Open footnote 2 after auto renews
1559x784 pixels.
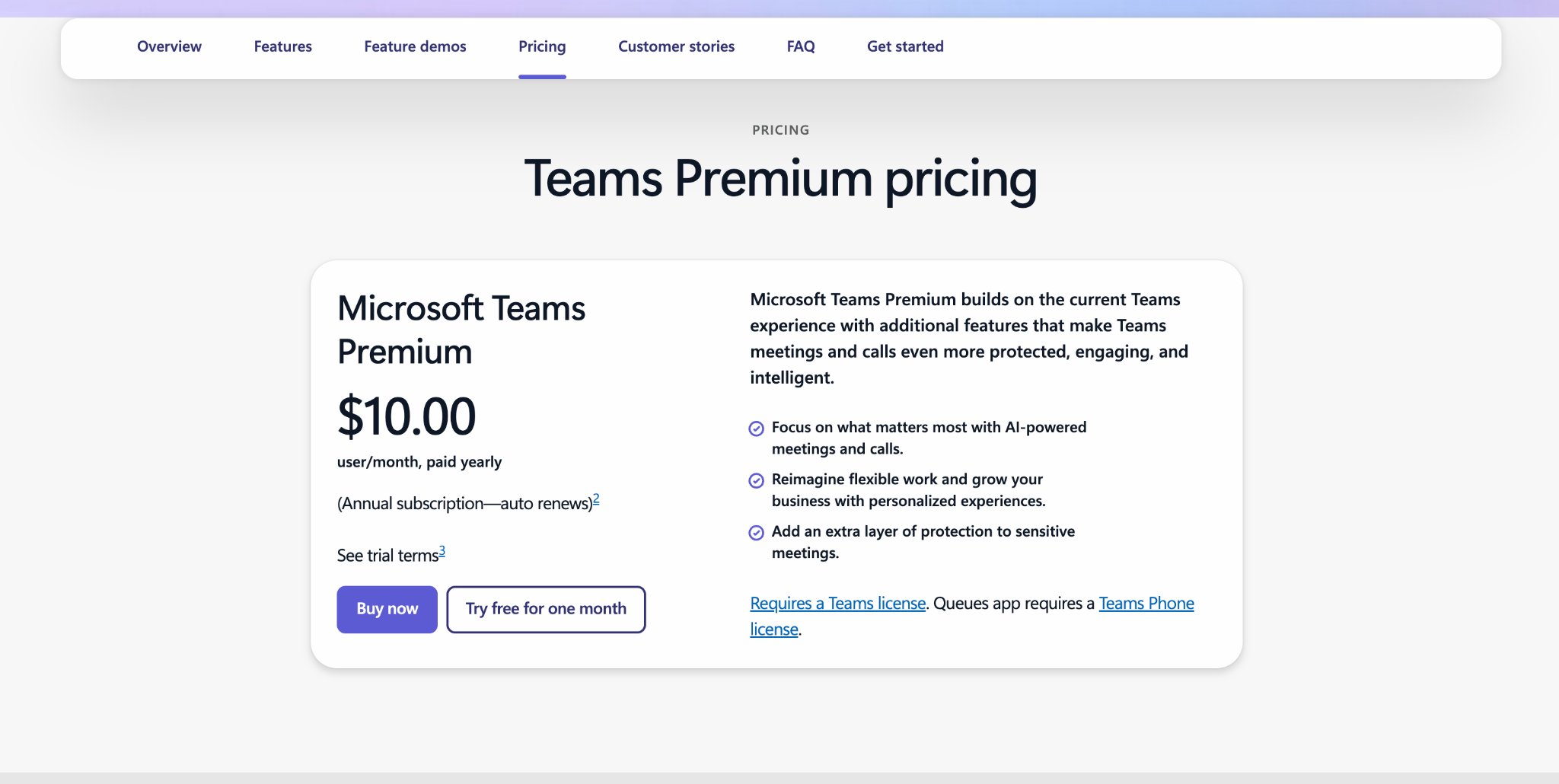point(596,499)
